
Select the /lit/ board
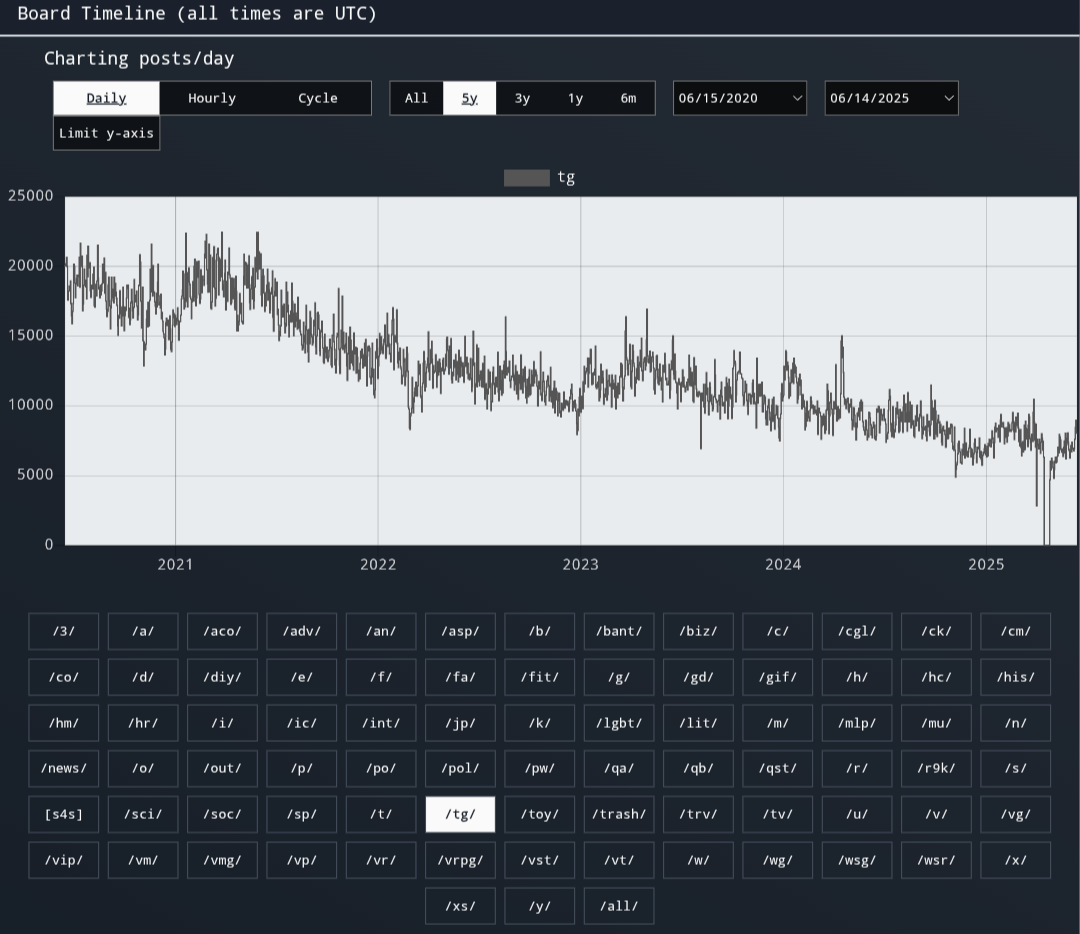tap(698, 723)
